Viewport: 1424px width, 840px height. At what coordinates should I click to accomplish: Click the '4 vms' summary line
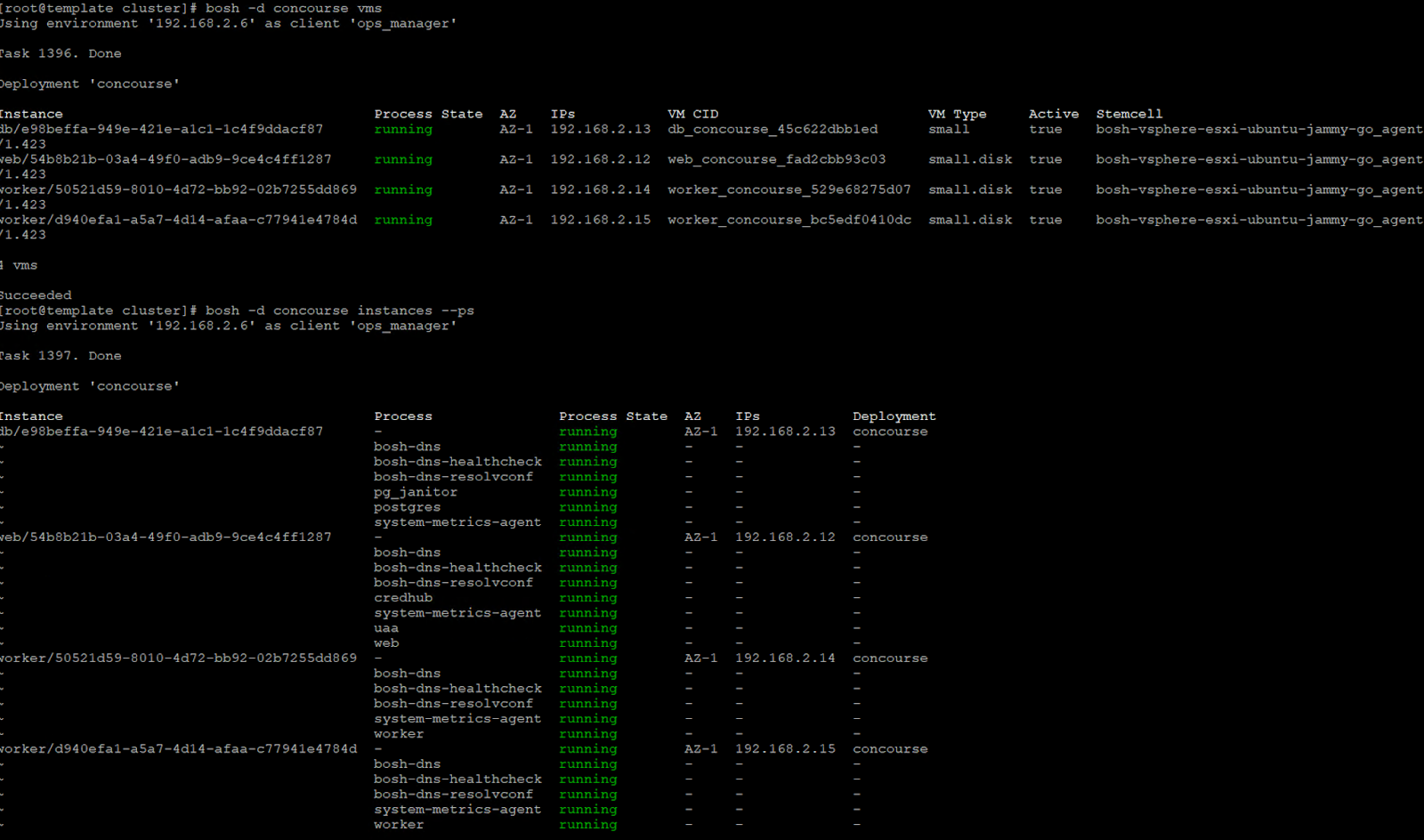(19, 265)
